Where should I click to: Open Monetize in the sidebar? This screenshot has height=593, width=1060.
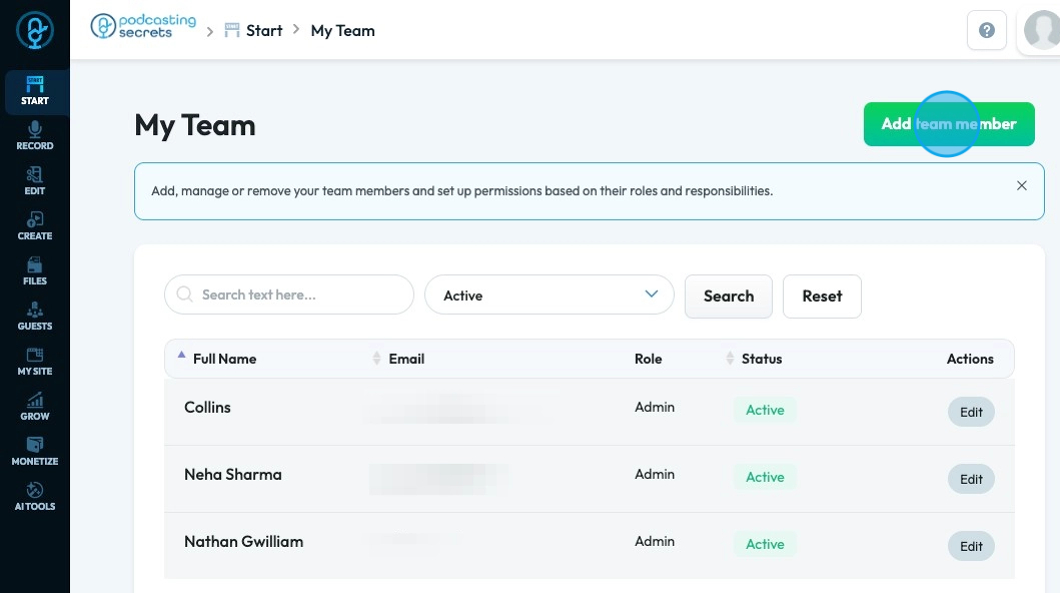pyautogui.click(x=35, y=450)
